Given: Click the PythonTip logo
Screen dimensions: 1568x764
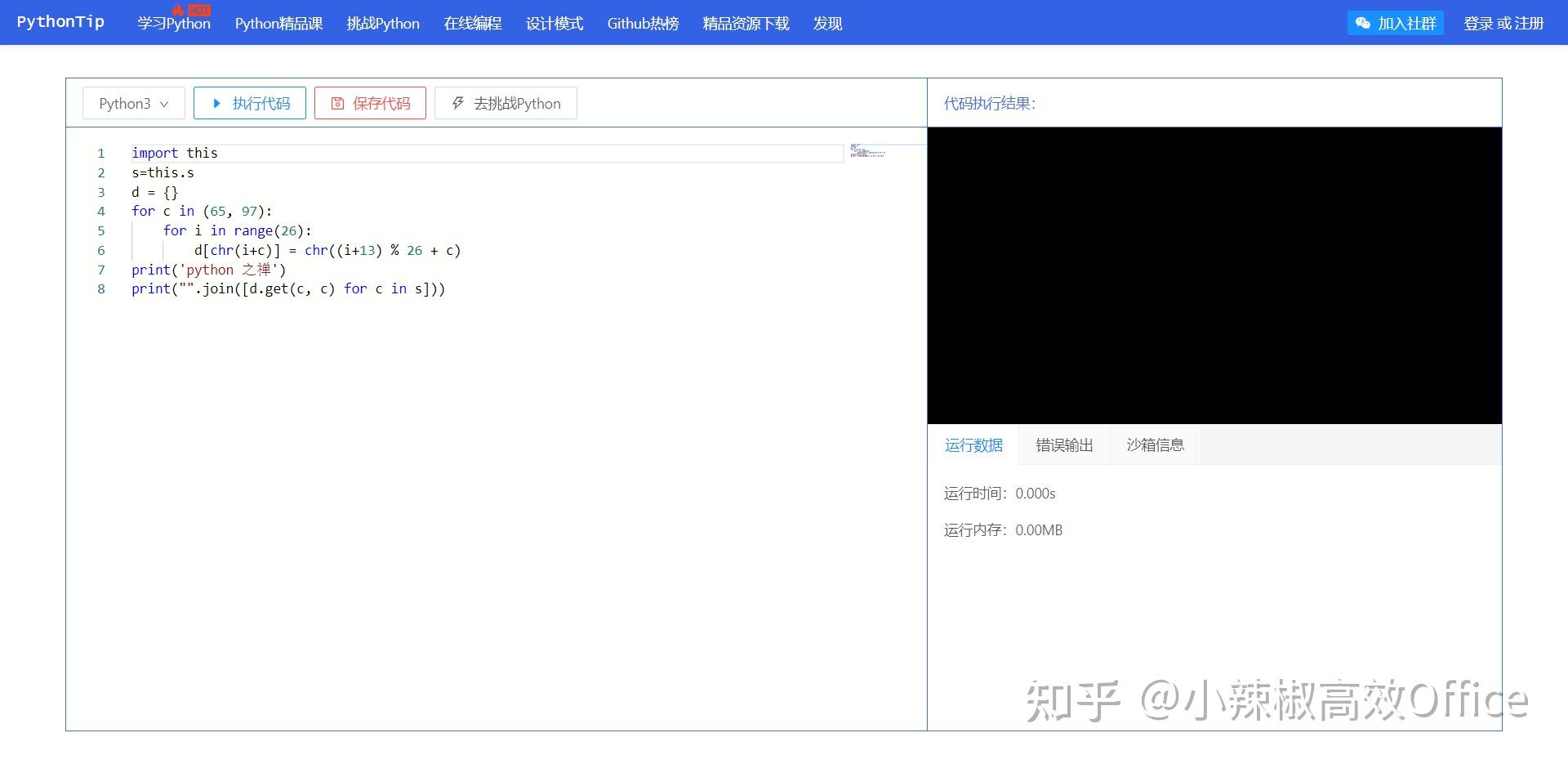Looking at the screenshot, I should [60, 21].
